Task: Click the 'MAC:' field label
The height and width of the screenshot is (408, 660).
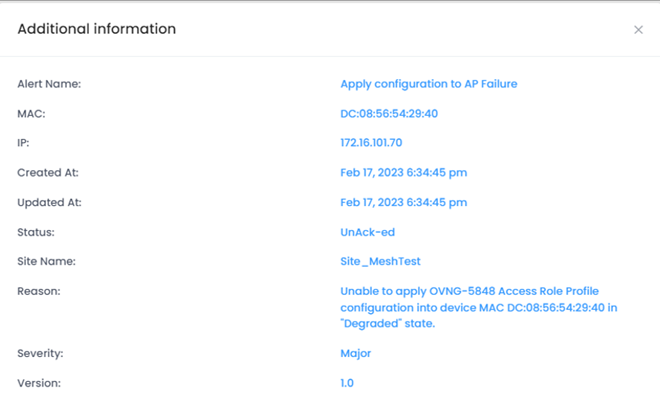Action: pyautogui.click(x=31, y=114)
